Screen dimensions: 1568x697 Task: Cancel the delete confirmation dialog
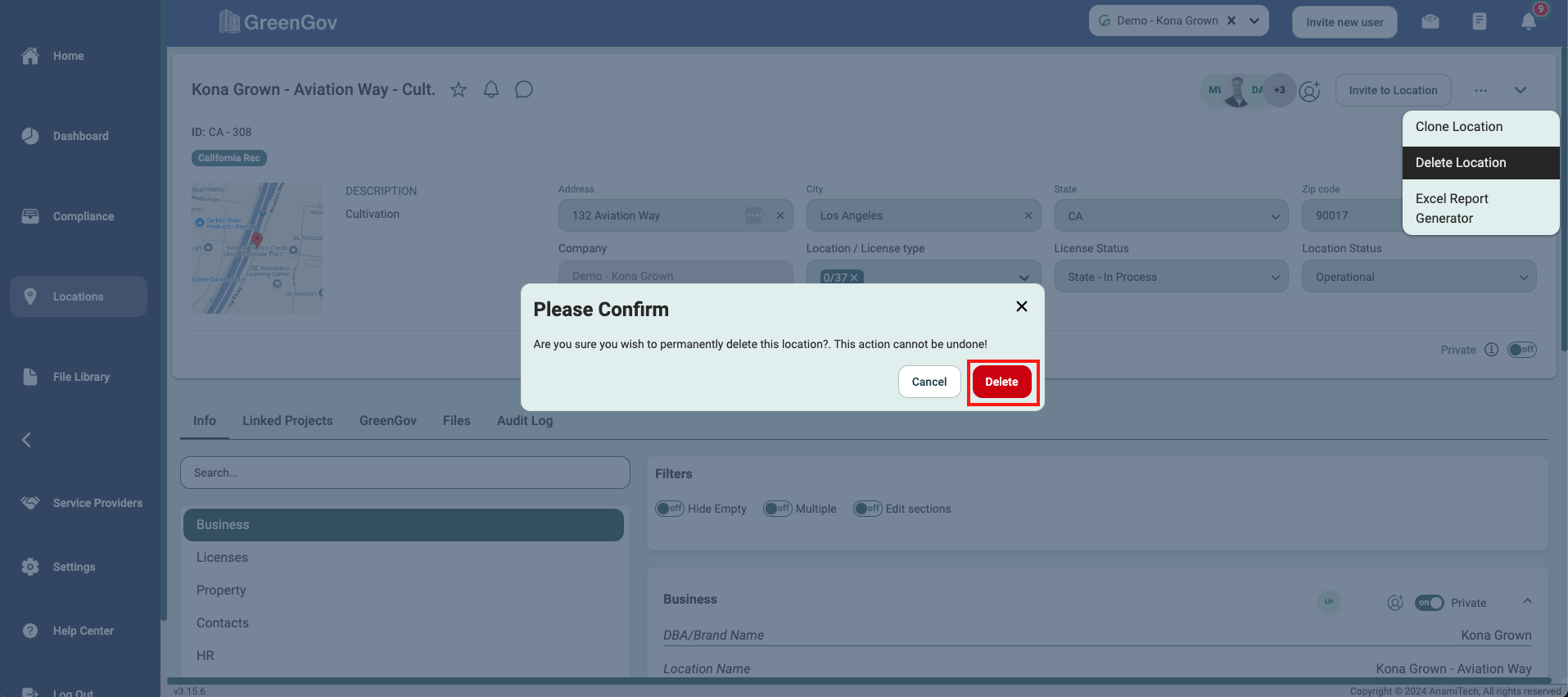pyautogui.click(x=929, y=382)
